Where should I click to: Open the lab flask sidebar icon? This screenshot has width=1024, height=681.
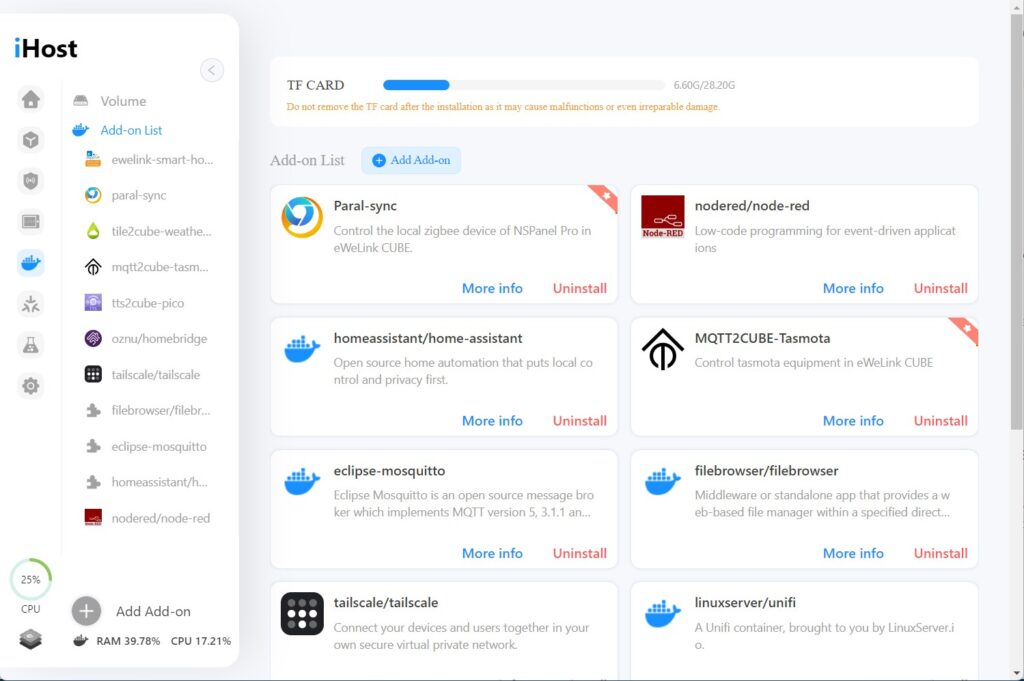tap(31, 345)
